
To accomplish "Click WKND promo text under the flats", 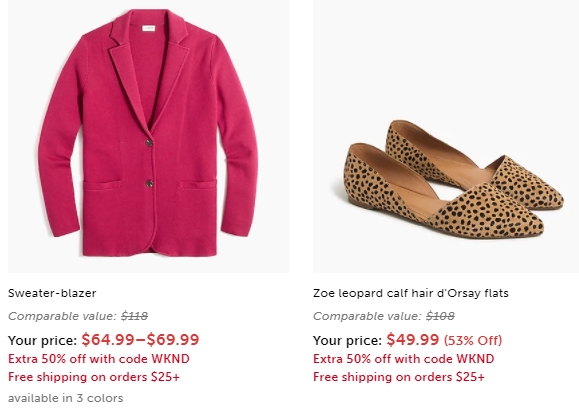I will [404, 359].
